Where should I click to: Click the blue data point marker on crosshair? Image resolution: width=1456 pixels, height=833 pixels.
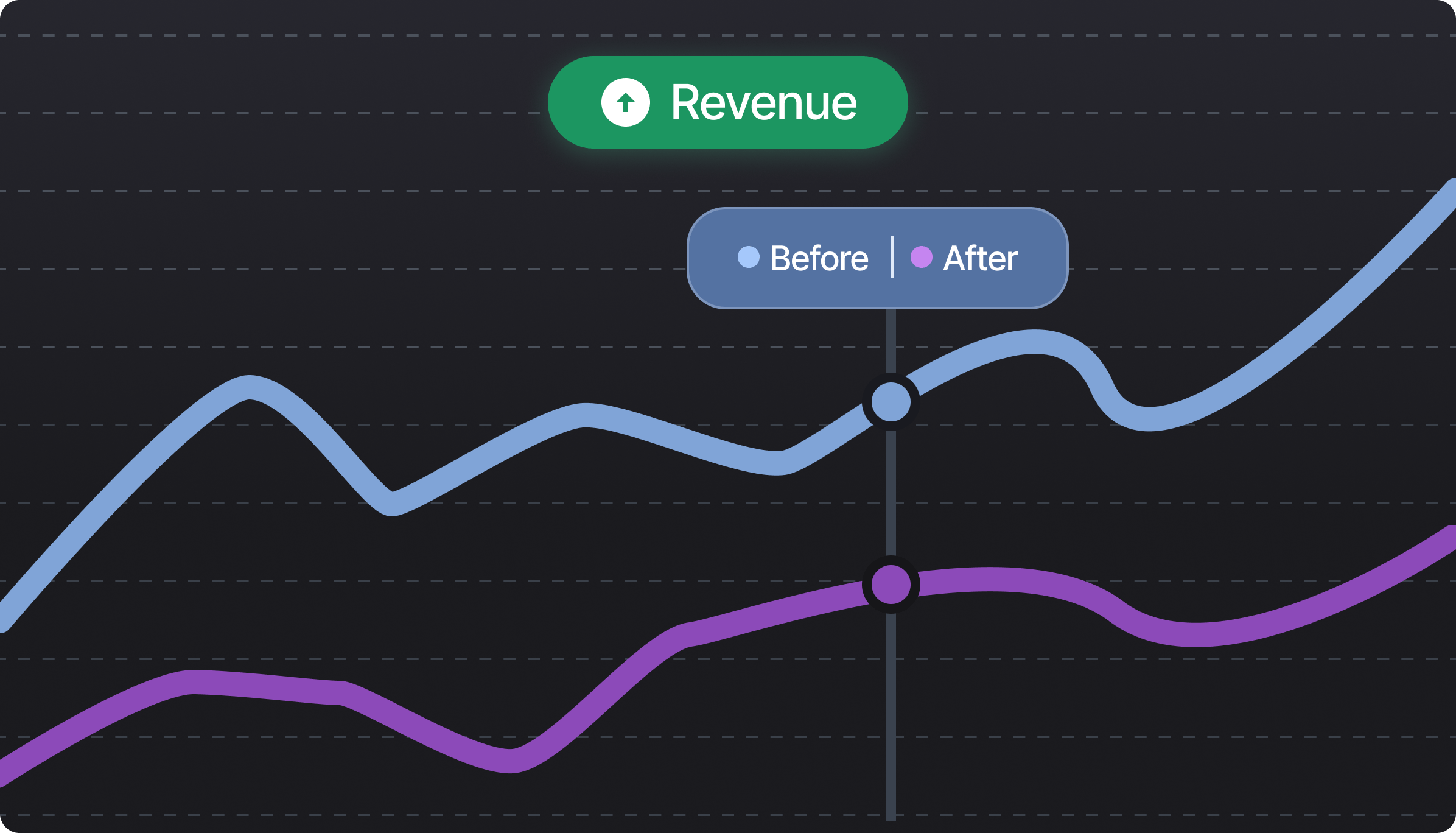(x=891, y=402)
